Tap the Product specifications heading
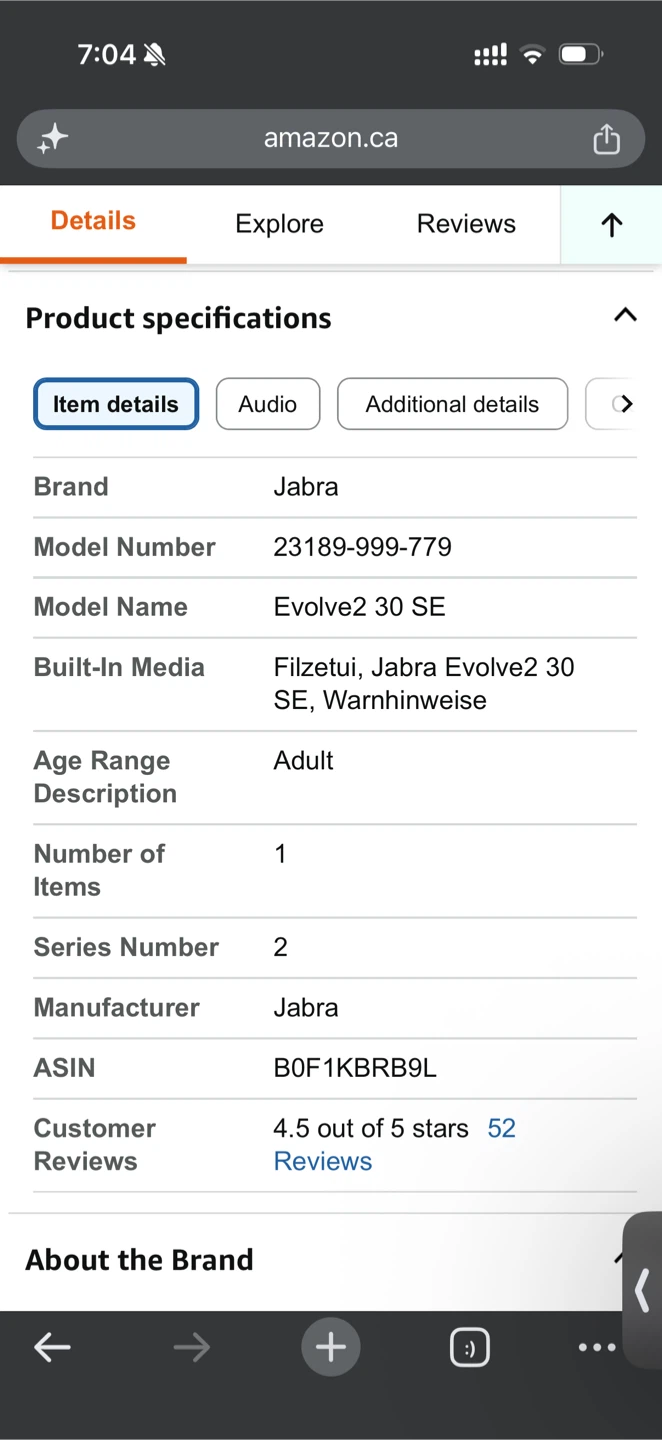 (178, 318)
